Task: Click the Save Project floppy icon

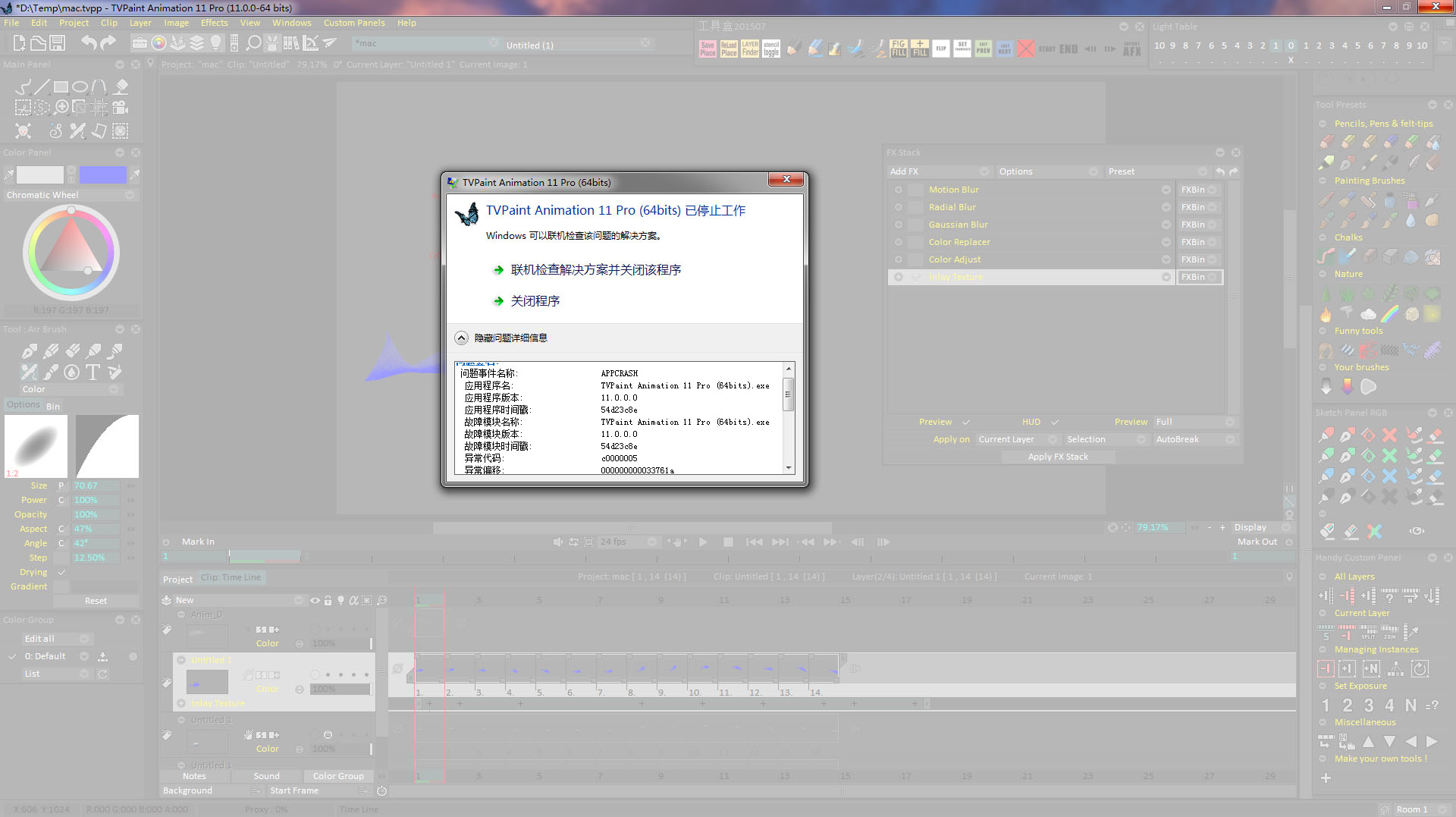Action: click(57, 43)
